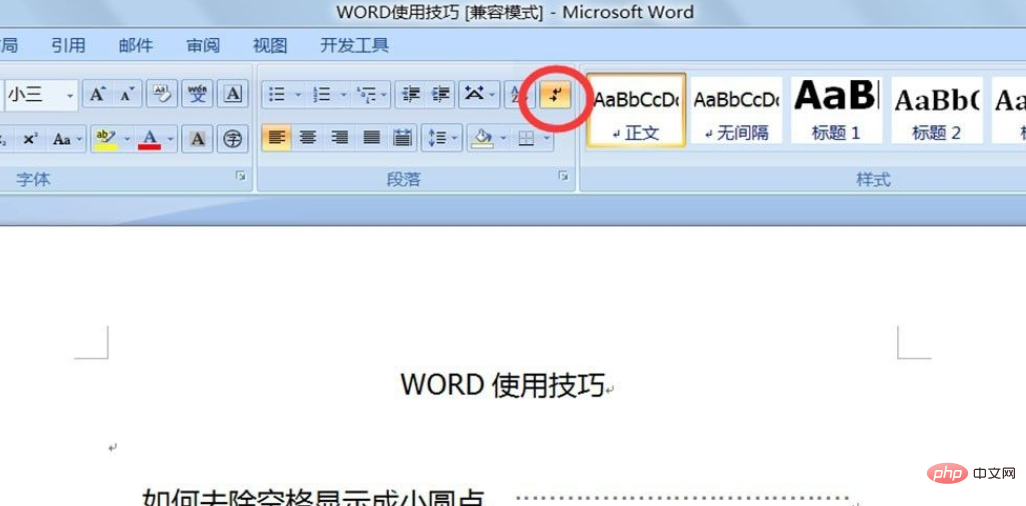Viewport: 1026px width, 506px height.
Task: Open shading color dropdown arrow
Action: 504,138
